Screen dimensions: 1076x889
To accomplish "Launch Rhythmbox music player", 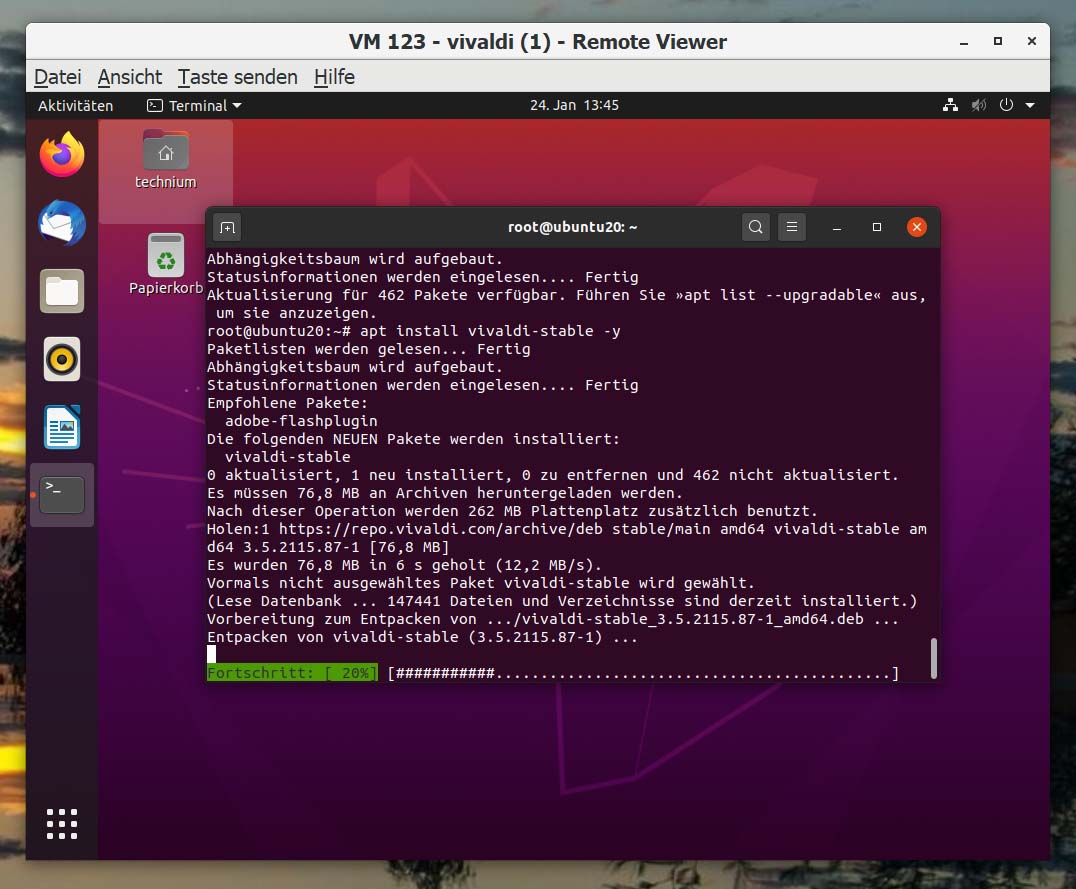I will click(x=61, y=359).
